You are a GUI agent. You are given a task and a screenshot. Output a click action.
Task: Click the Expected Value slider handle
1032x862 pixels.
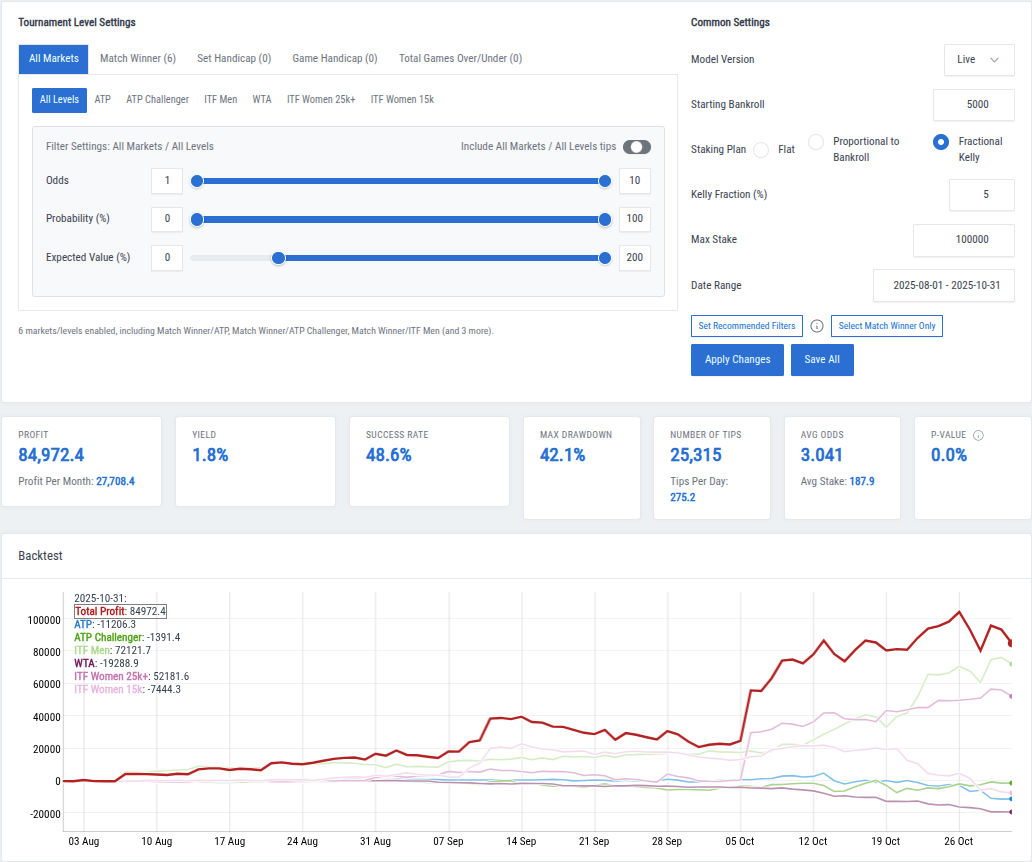[x=277, y=257]
